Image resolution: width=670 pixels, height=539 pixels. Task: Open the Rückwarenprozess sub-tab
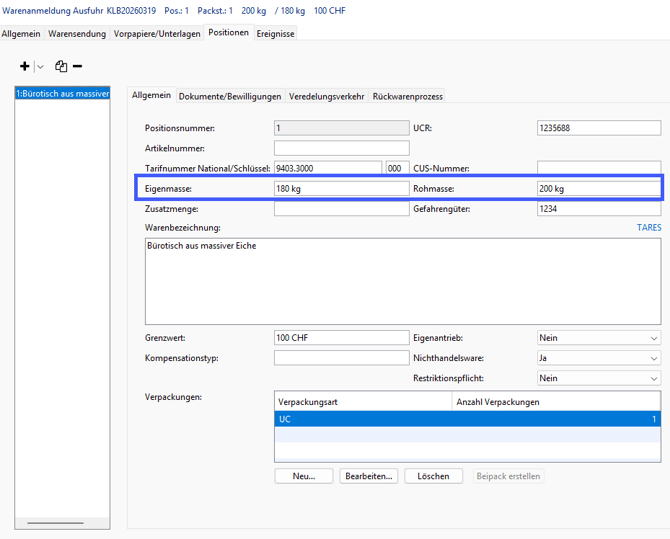(x=407, y=96)
